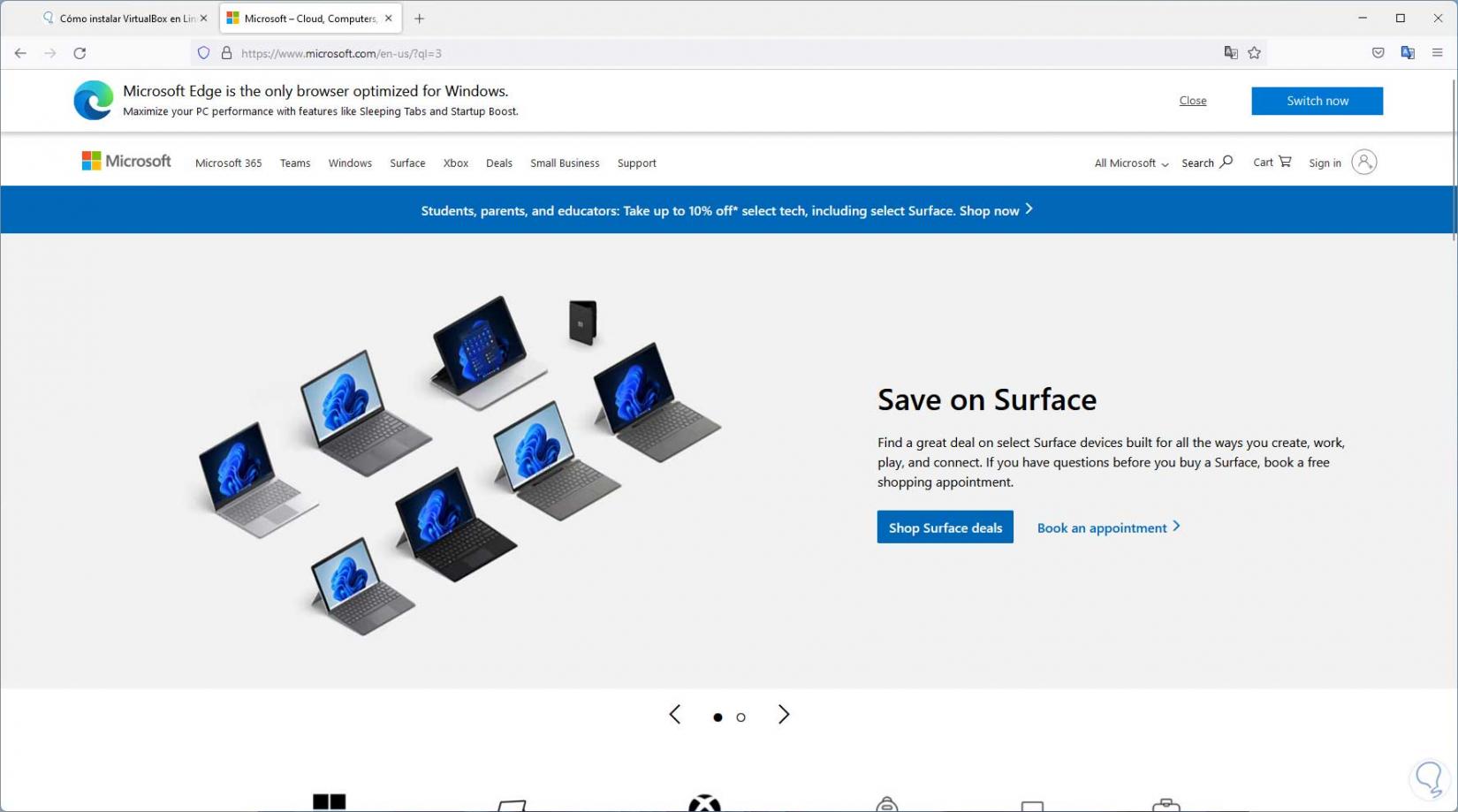Open Small Business in the navigation

click(565, 163)
